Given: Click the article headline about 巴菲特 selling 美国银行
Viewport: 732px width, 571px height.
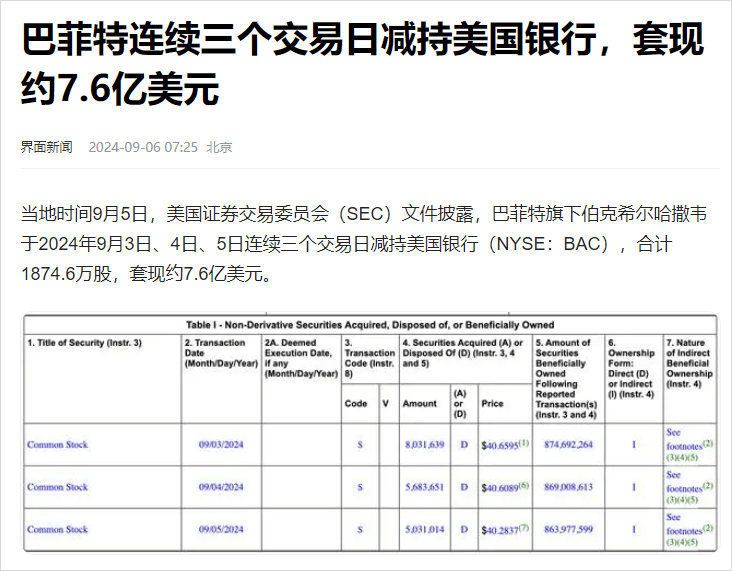Looking at the screenshot, I should tap(362, 64).
